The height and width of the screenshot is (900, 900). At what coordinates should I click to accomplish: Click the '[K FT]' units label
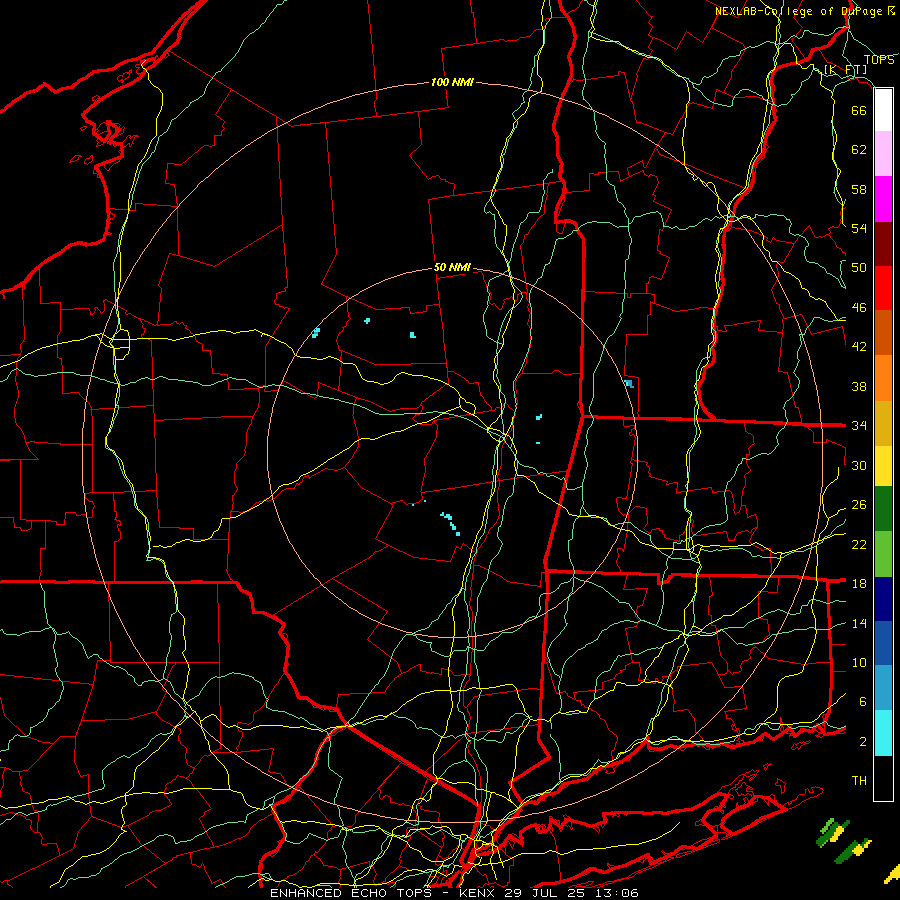tap(845, 70)
